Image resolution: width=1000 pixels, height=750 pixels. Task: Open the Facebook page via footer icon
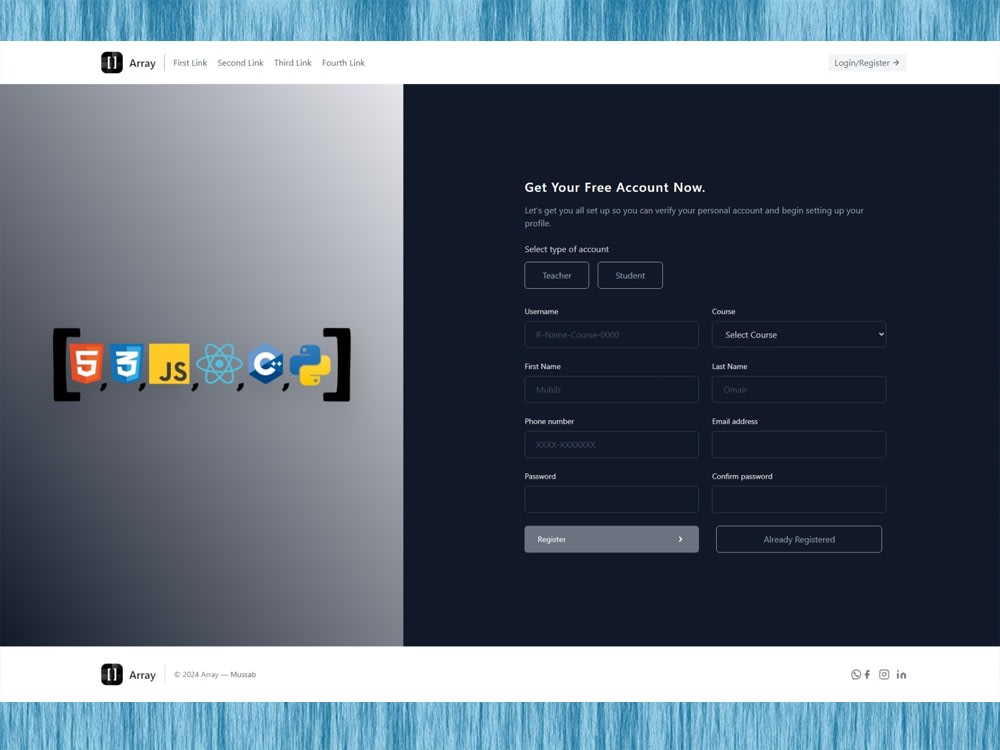coord(868,674)
